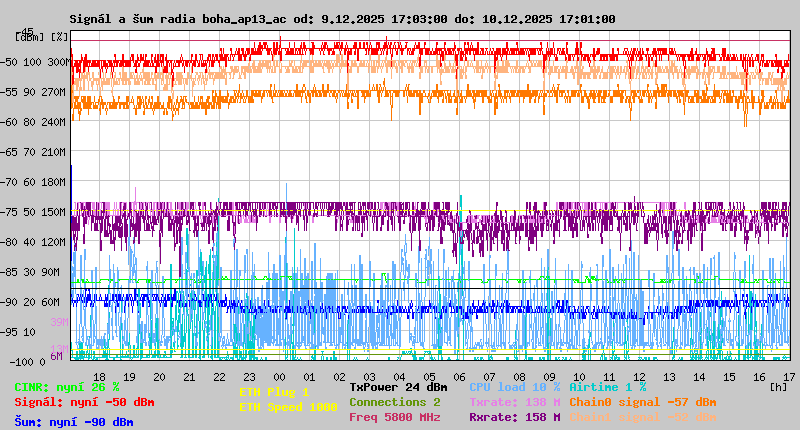Select the purple Rxrate legend entry
The height and width of the screenshot is (430, 800).
tap(514, 417)
